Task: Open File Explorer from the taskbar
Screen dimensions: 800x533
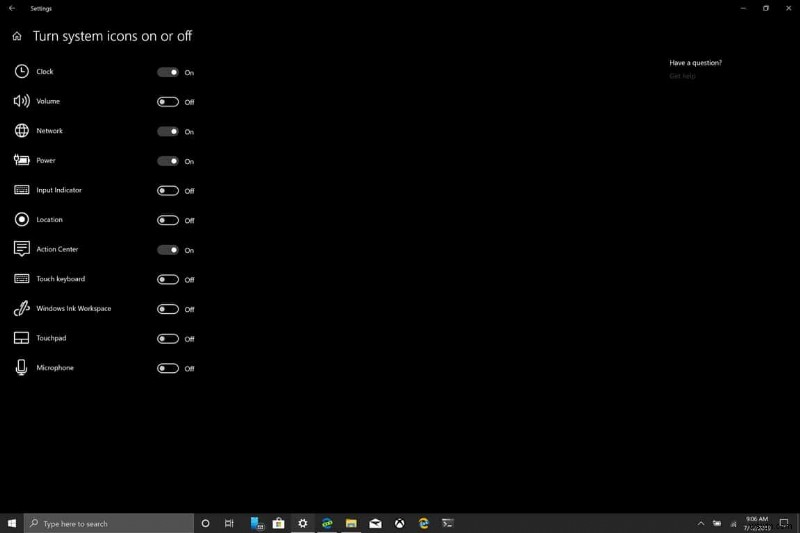Action: 351,523
